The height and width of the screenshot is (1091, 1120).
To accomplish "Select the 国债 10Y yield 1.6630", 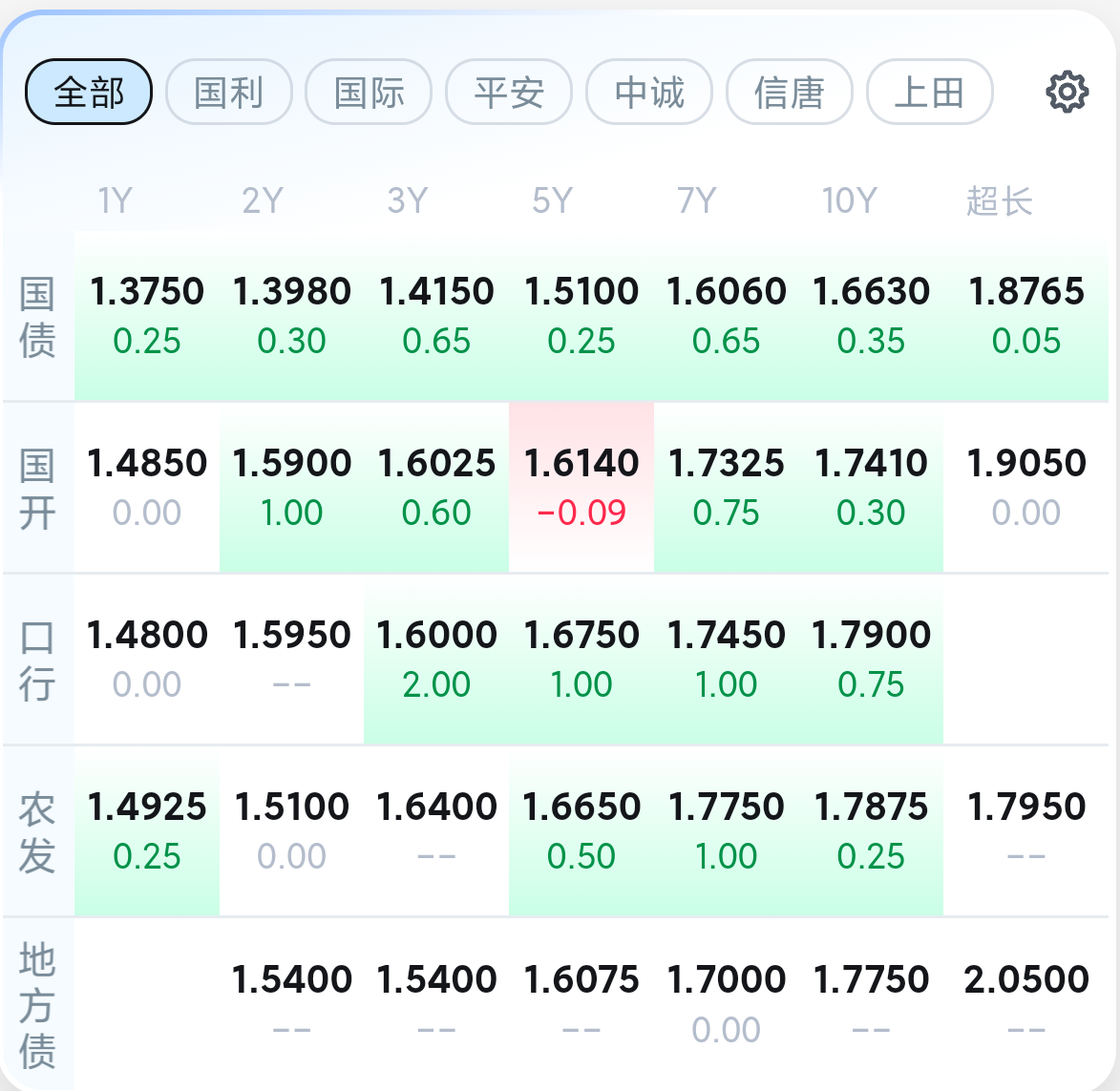I will (871, 316).
